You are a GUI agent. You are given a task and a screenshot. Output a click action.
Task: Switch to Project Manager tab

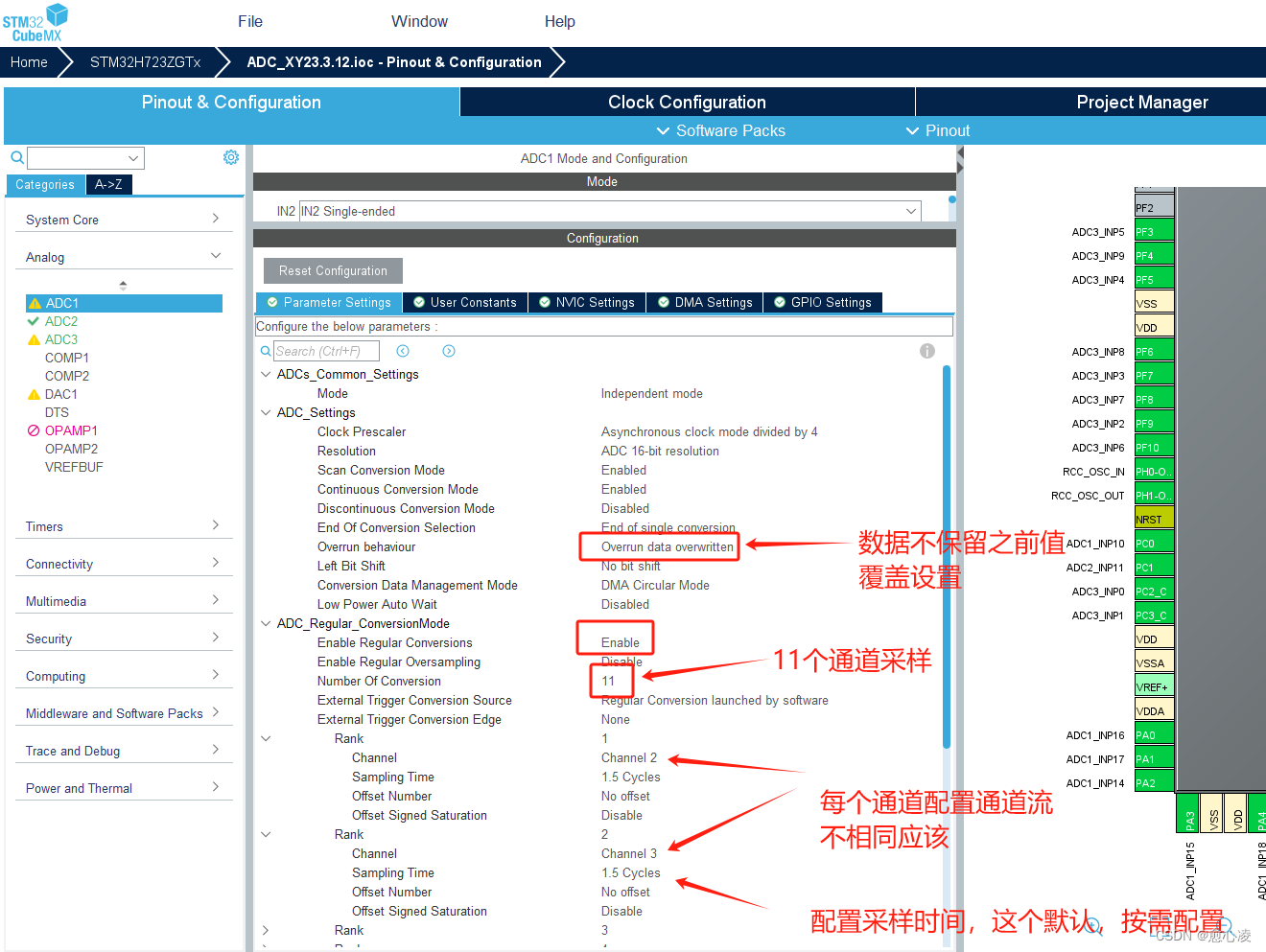(x=1141, y=102)
